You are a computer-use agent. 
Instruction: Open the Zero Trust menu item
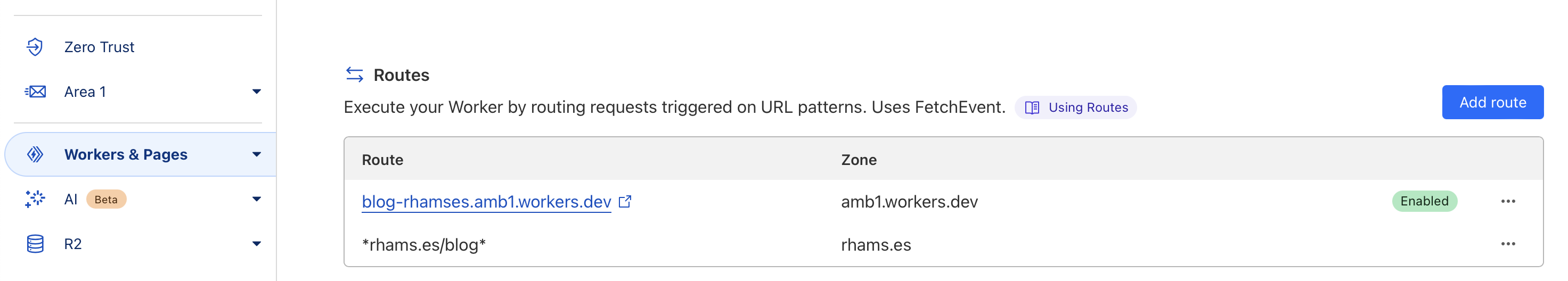pos(99,47)
